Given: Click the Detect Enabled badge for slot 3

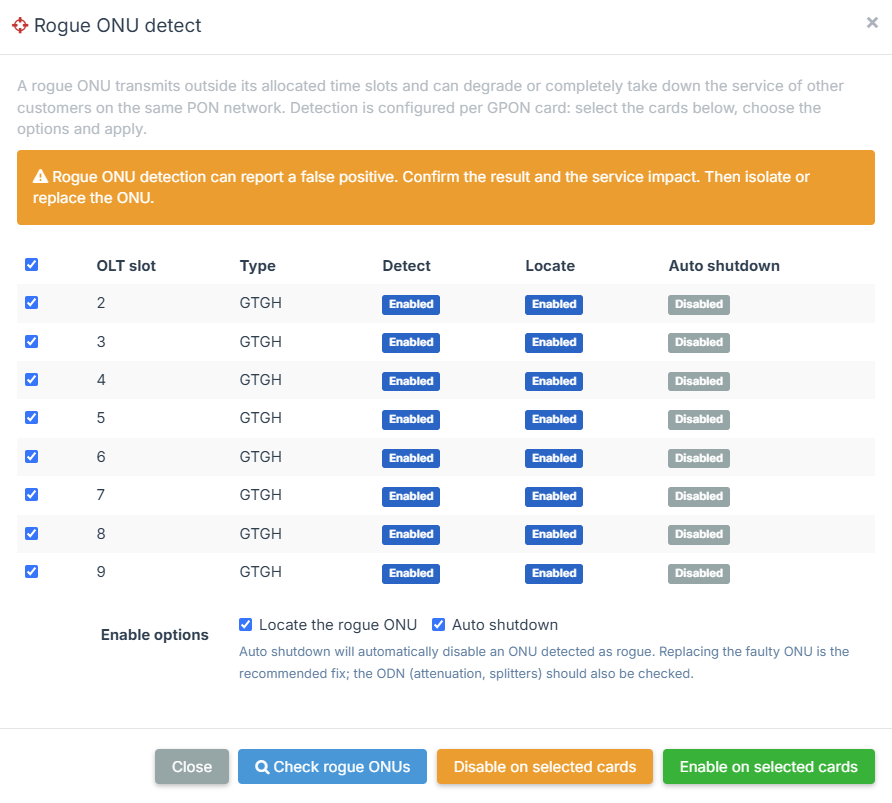Looking at the screenshot, I should 411,342.
